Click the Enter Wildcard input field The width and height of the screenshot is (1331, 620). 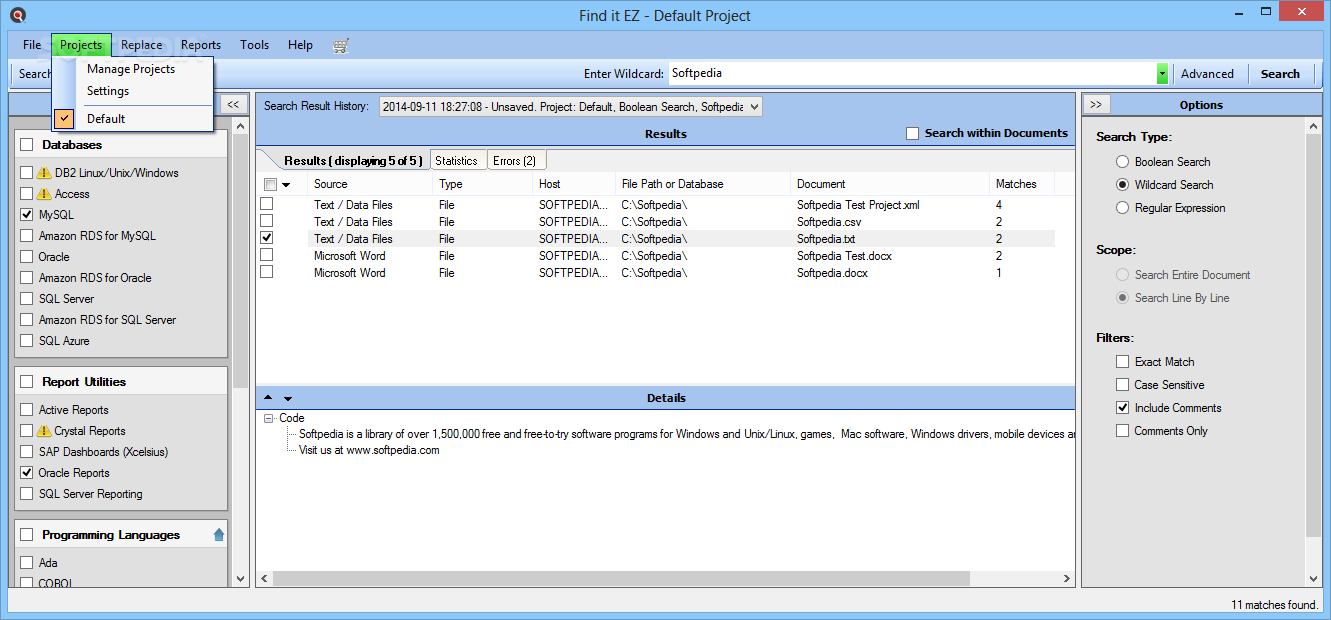(x=911, y=74)
